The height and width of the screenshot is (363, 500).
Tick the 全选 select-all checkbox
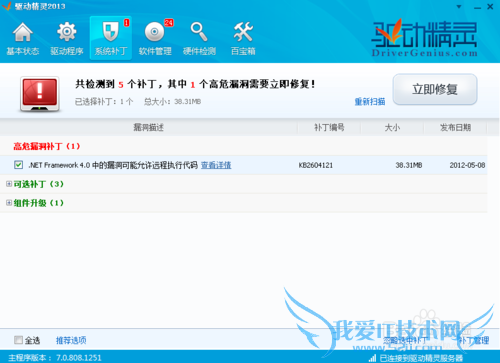point(18,340)
